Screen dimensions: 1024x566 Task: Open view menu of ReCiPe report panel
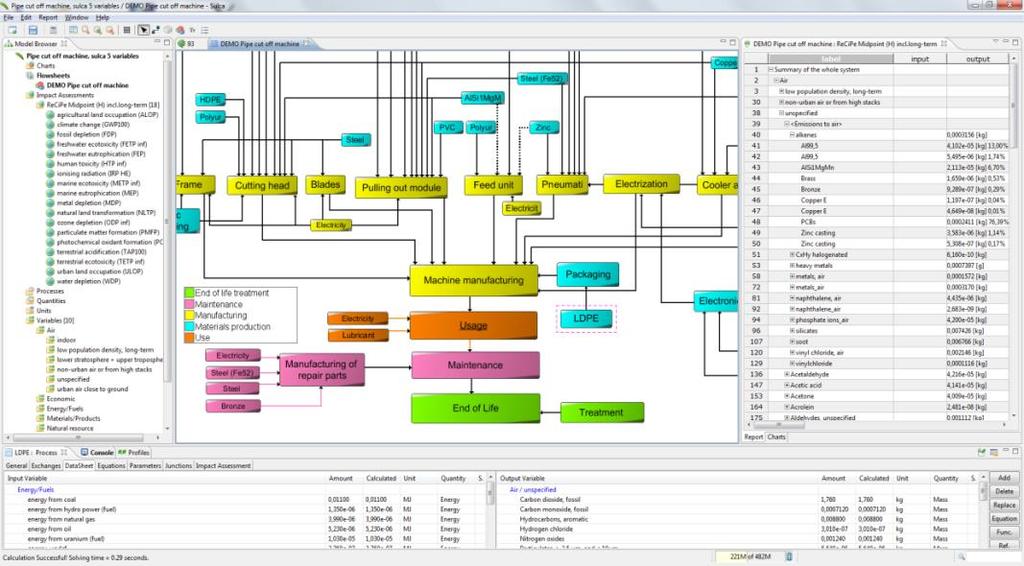coord(995,42)
